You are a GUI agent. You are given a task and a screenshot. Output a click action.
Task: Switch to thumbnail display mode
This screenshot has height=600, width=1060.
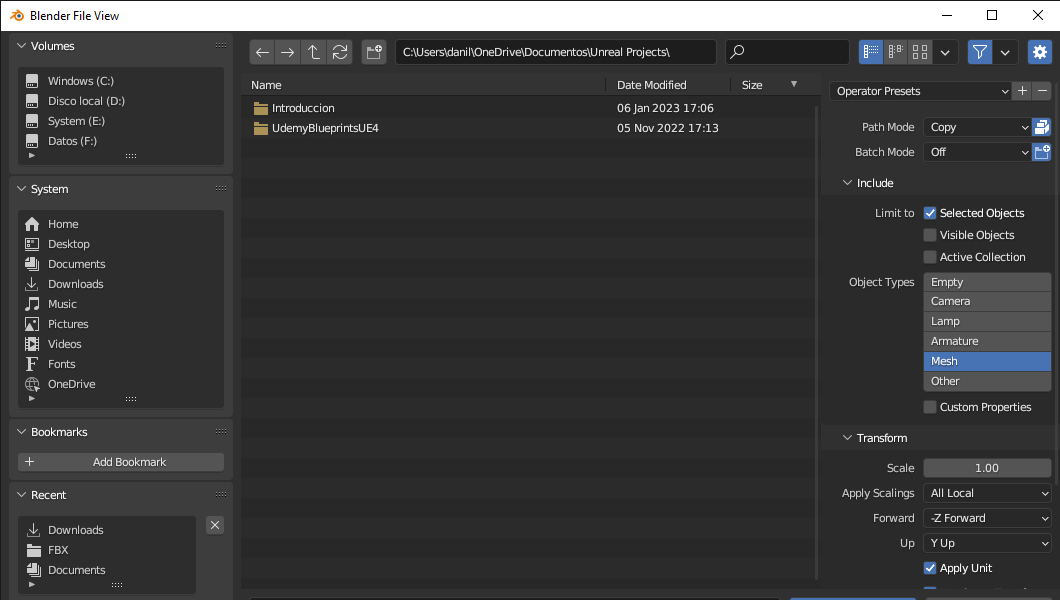tap(920, 52)
